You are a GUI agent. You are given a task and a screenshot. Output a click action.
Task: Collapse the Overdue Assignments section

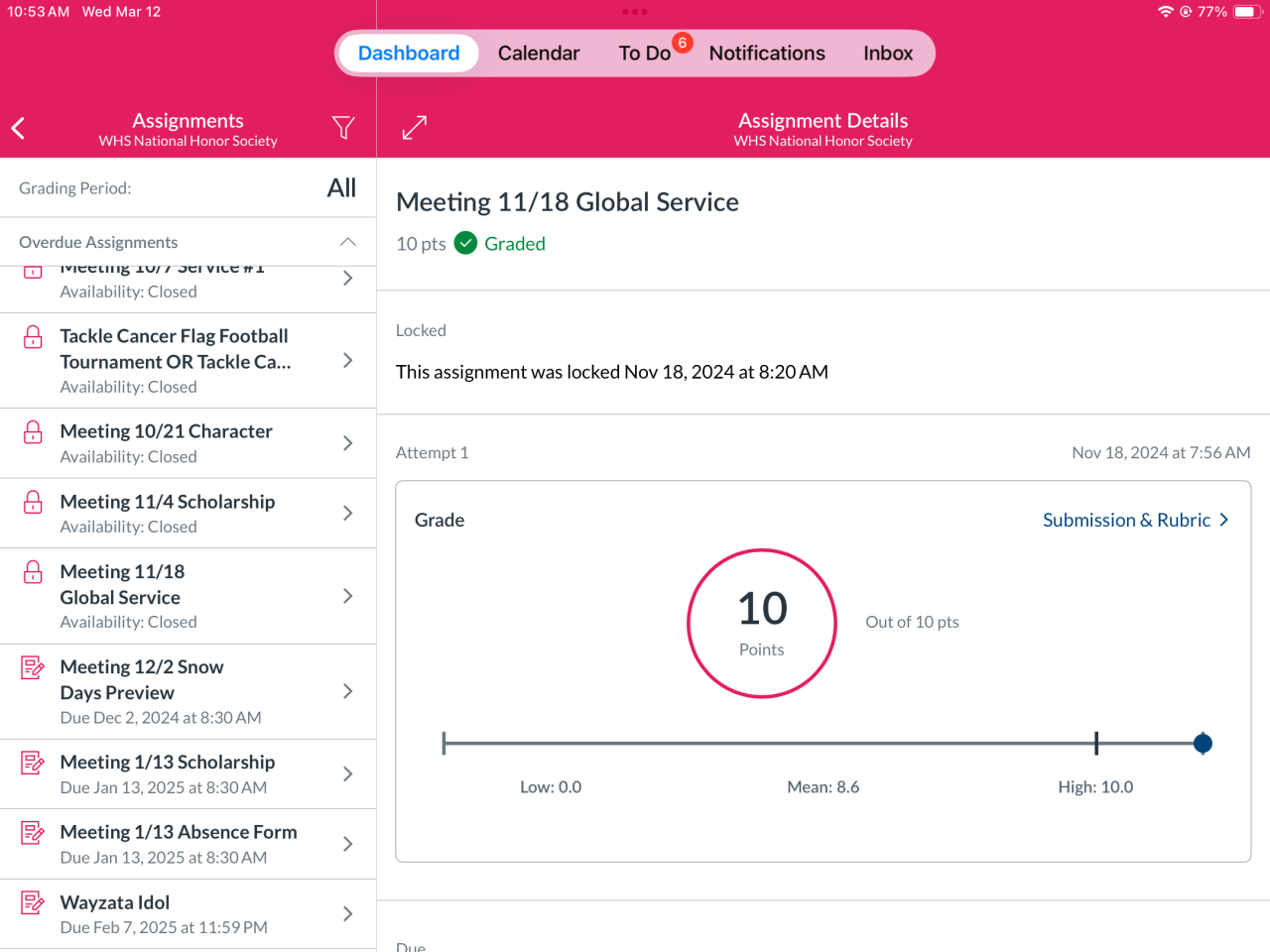pos(347,242)
